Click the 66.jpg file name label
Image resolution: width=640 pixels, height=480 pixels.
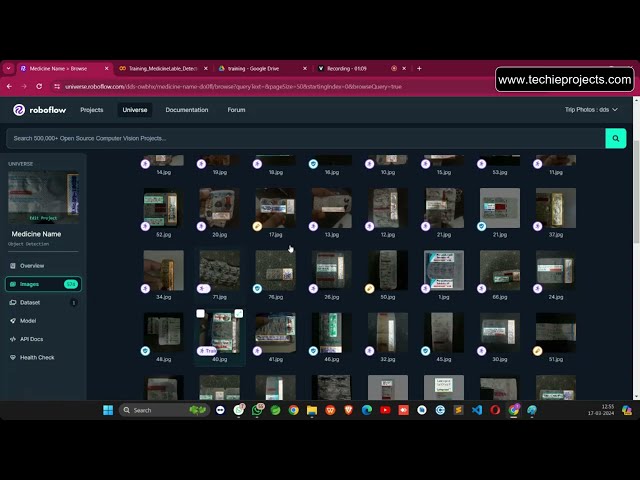[x=500, y=297]
